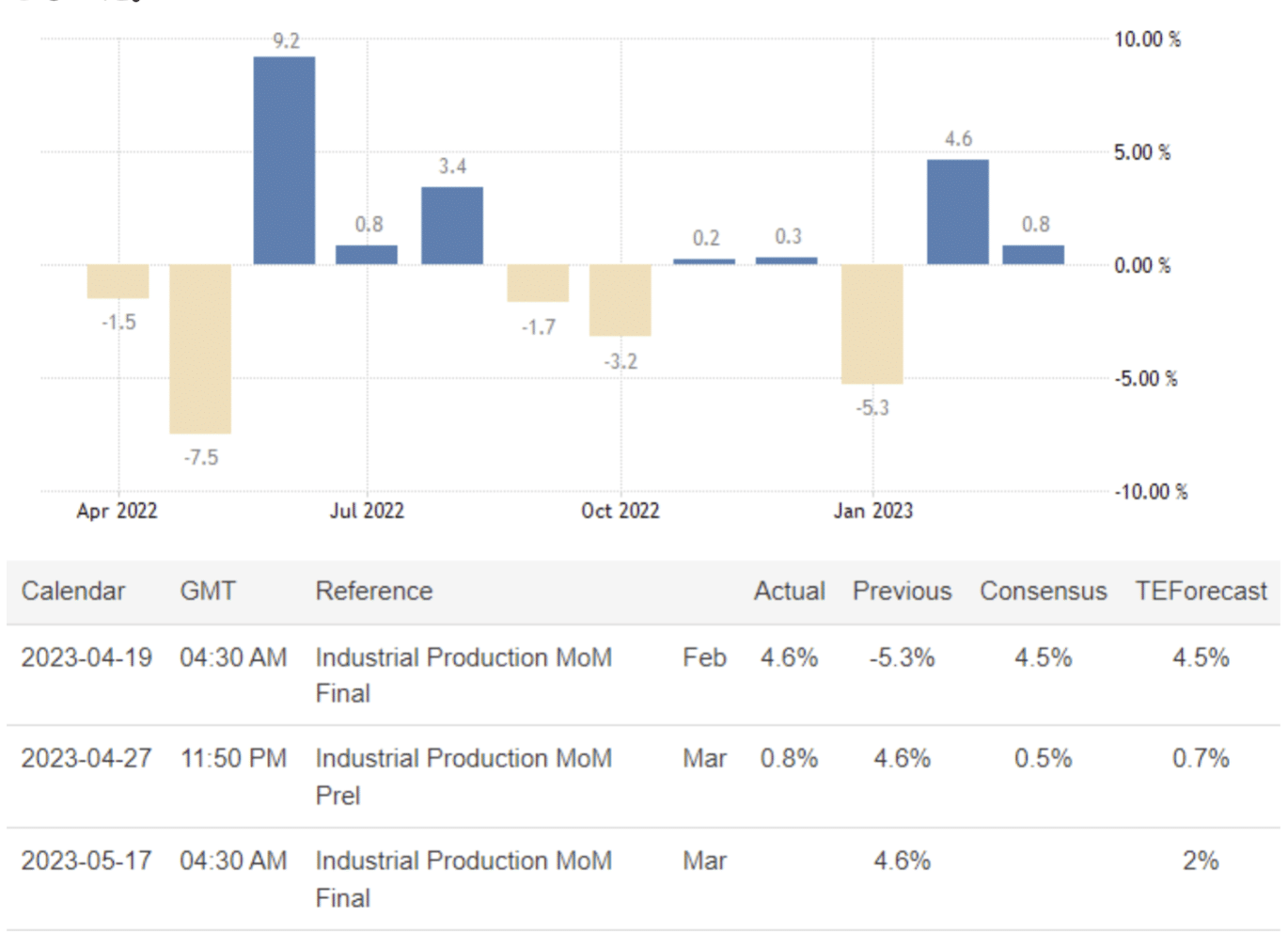The width and height of the screenshot is (1288, 933).
Task: Click the 2023-04-19 calendar date
Action: tap(86, 657)
